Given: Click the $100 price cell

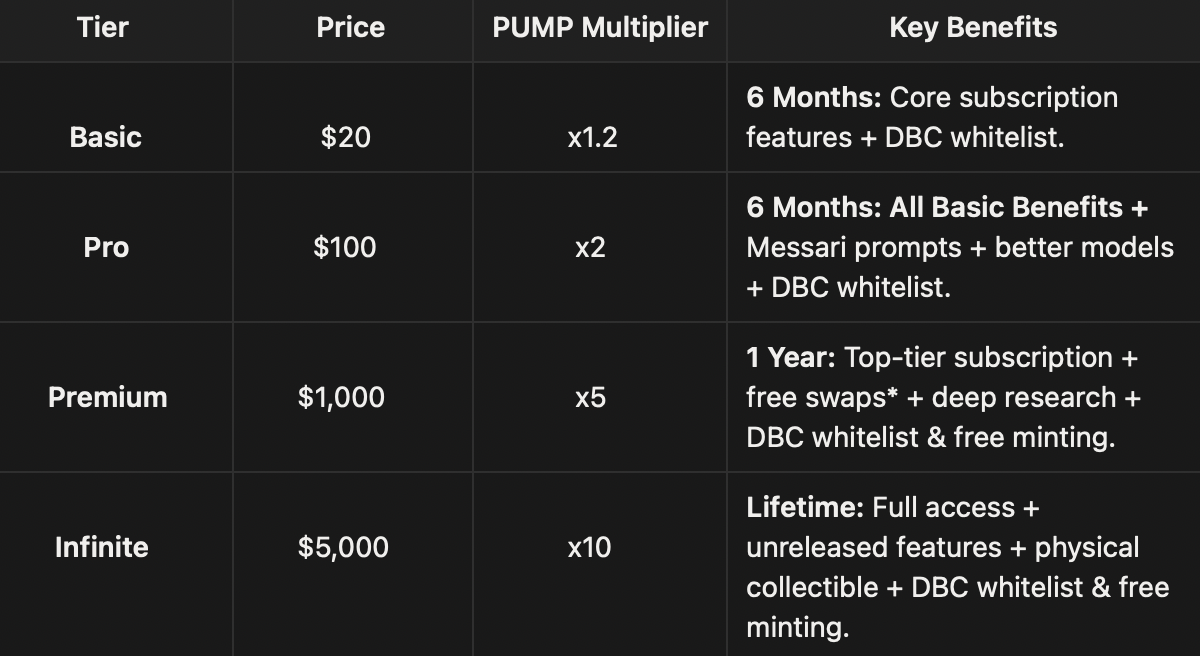Looking at the screenshot, I should pyautogui.click(x=345, y=247).
